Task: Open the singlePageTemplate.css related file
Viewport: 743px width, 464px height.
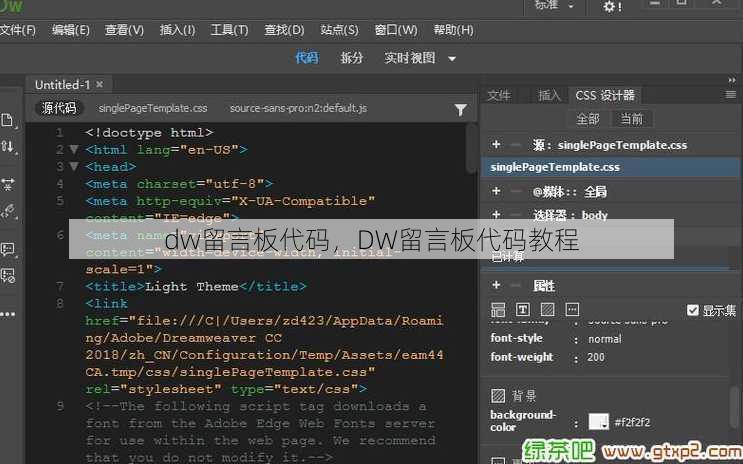Action: [x=153, y=109]
